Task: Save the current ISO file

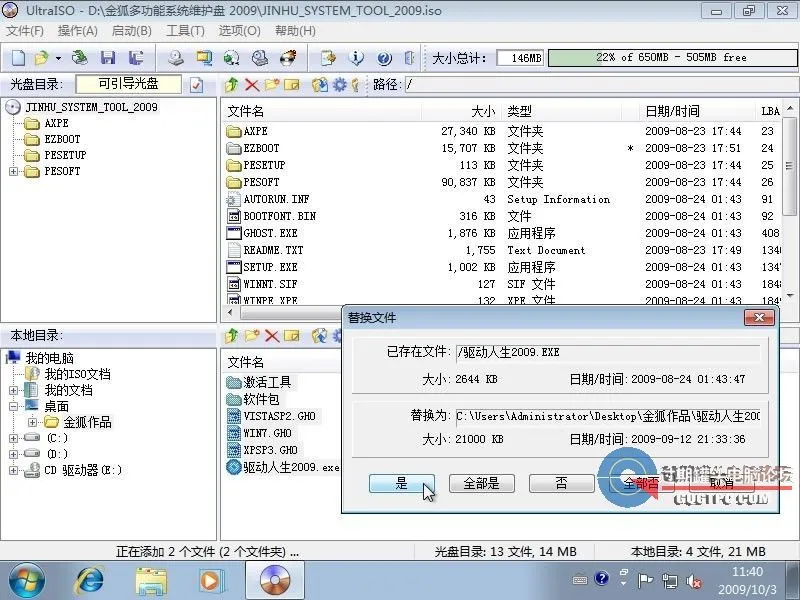Action: (108, 58)
